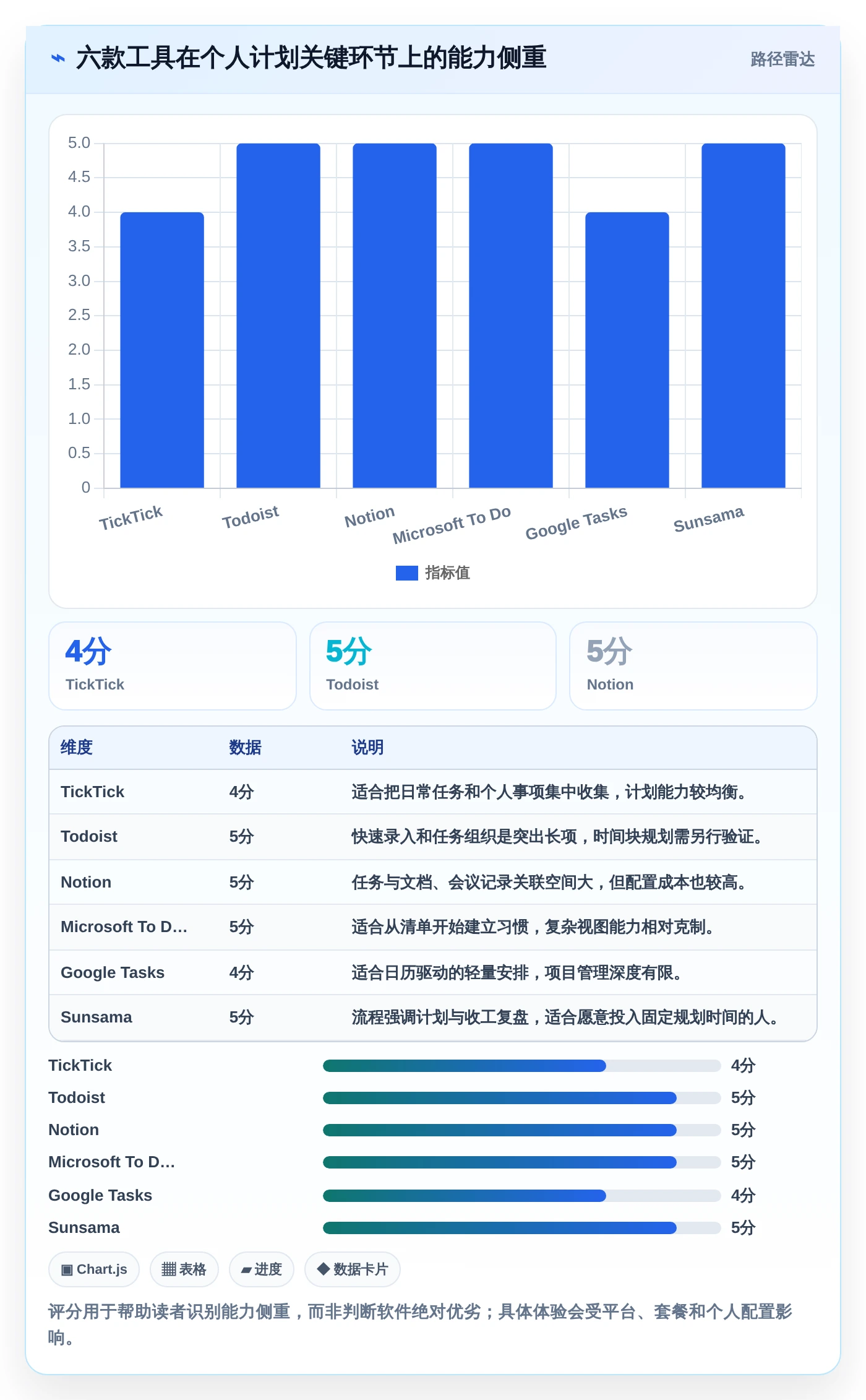This screenshot has width=866, height=1400.
Task: Click the Microsoft To D… progress bar
Action: (521, 1162)
